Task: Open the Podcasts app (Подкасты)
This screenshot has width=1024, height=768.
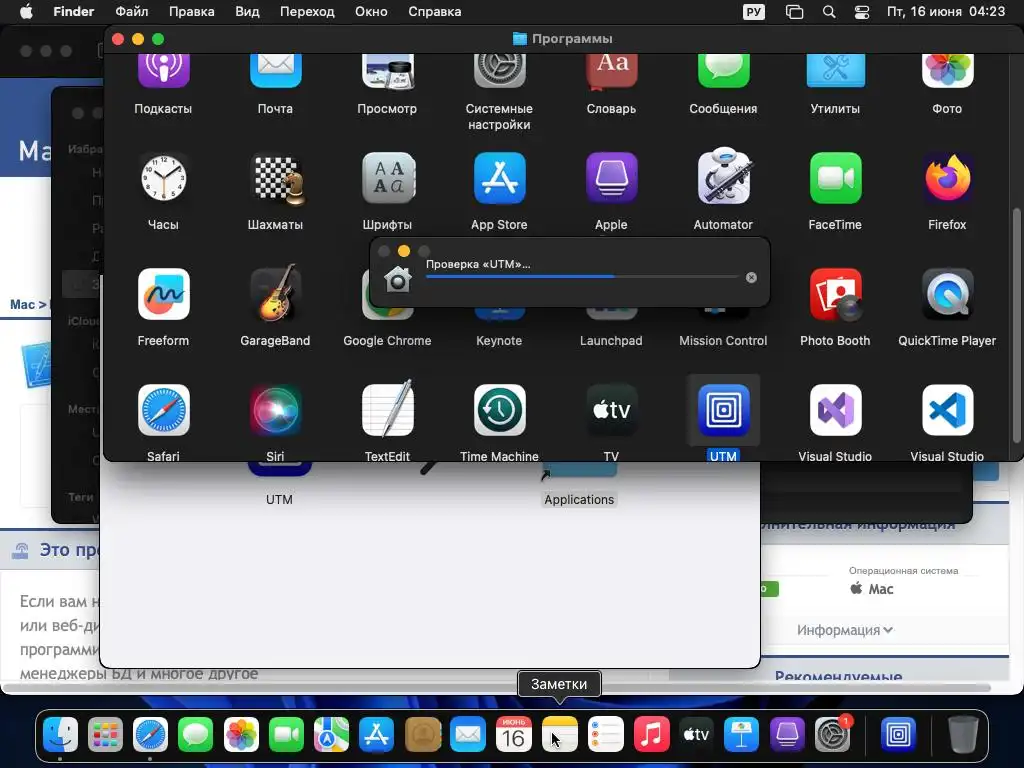Action: point(163,71)
